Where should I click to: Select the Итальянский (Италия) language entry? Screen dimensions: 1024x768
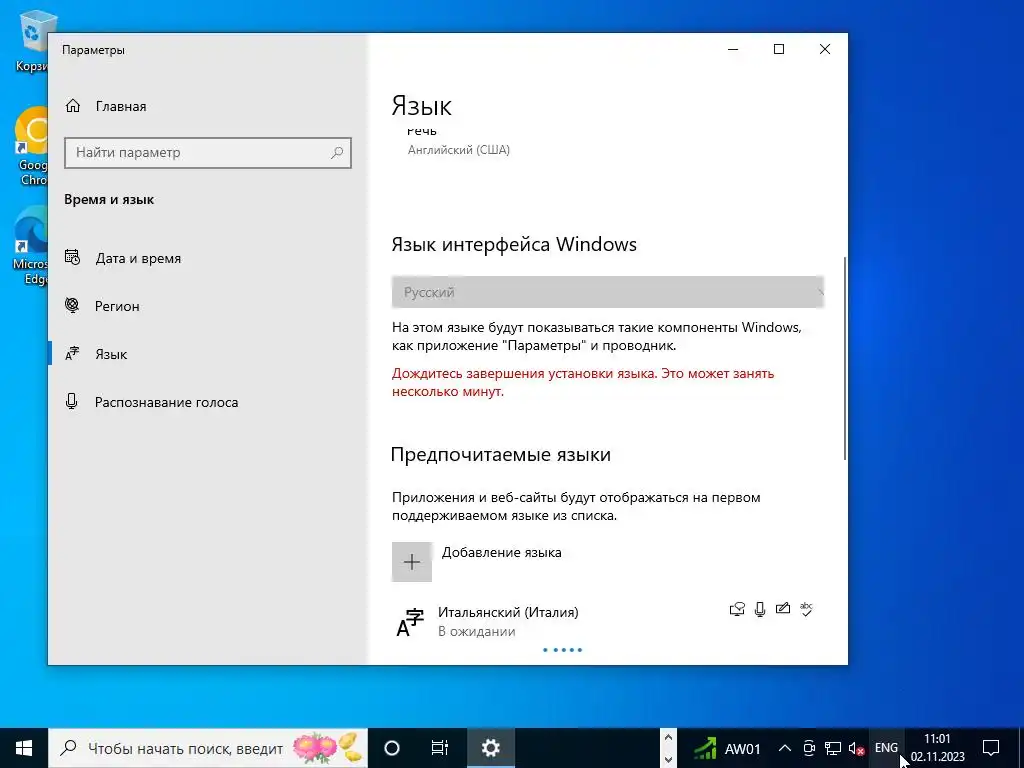coord(607,622)
